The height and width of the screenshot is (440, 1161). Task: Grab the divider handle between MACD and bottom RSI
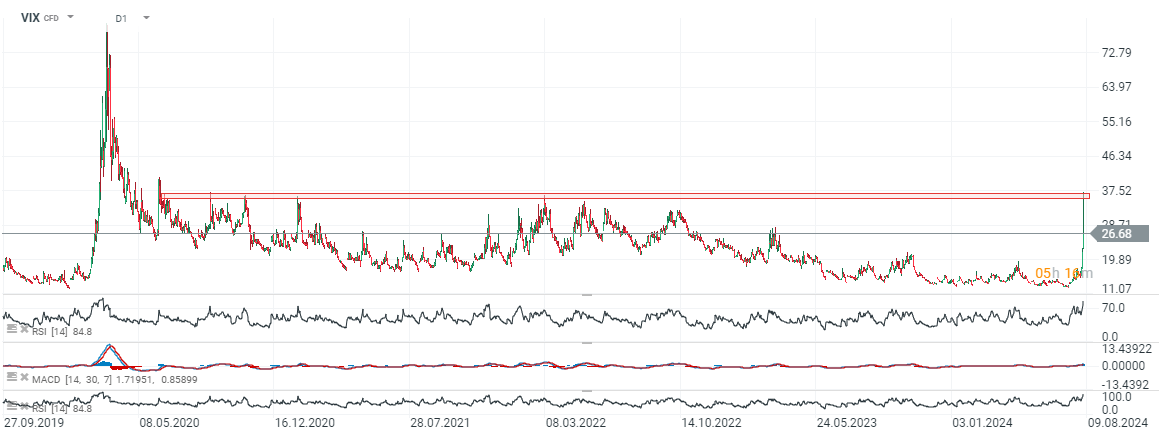point(586,391)
